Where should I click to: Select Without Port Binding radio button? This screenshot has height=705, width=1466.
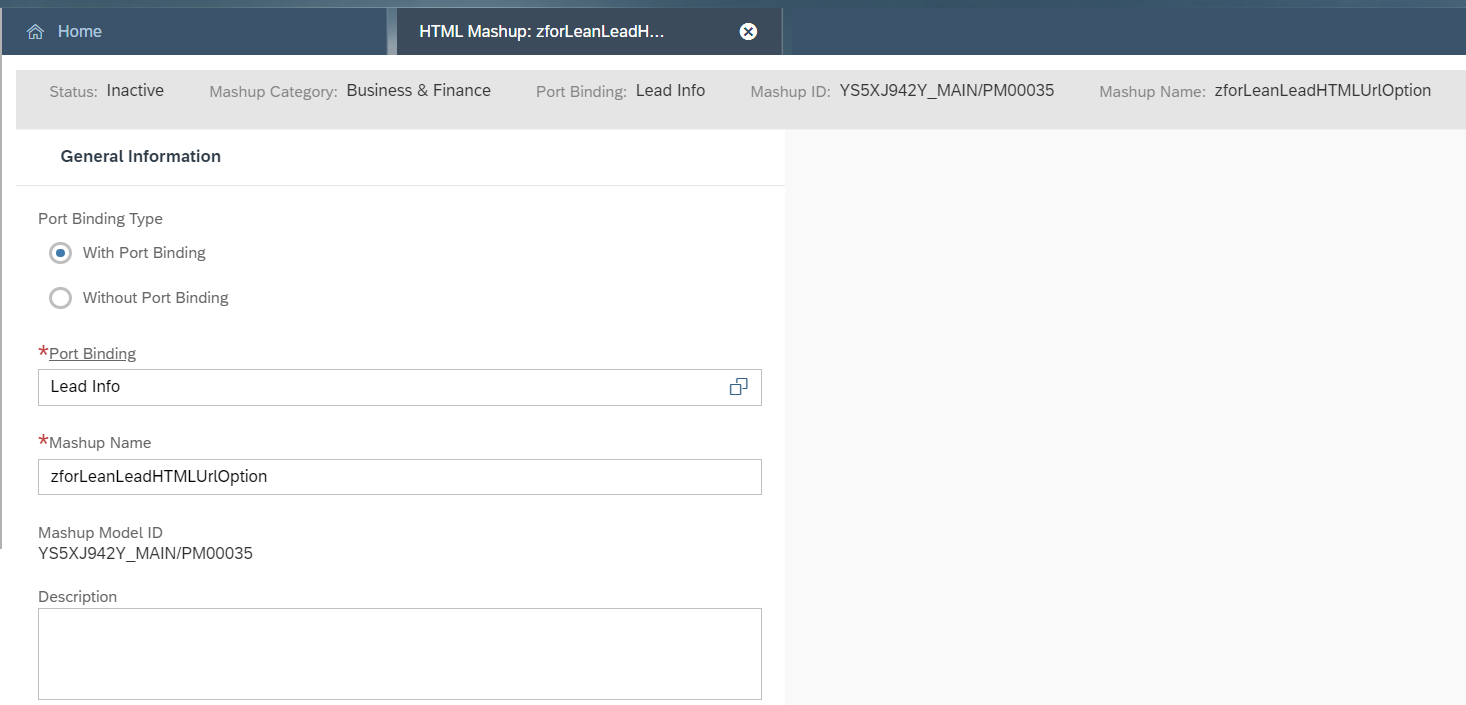pos(61,298)
